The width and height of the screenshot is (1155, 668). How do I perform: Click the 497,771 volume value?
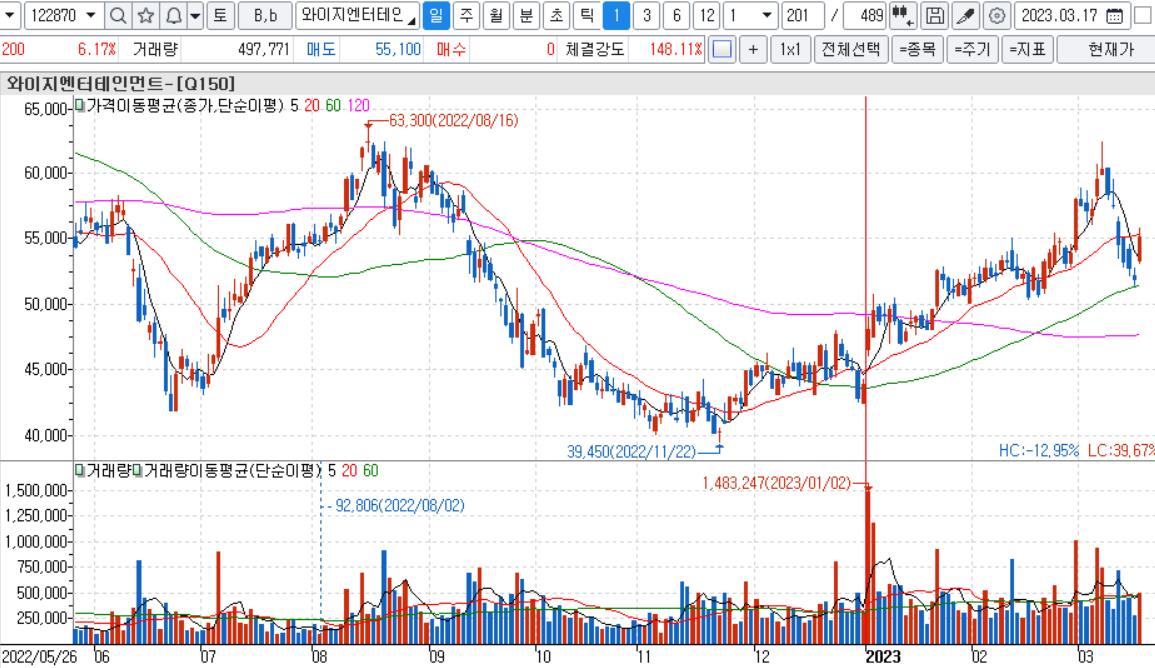point(264,49)
